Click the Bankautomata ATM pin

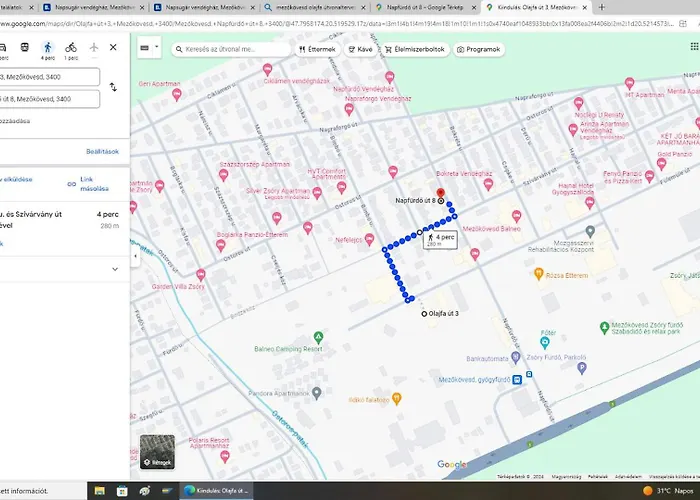516,357
